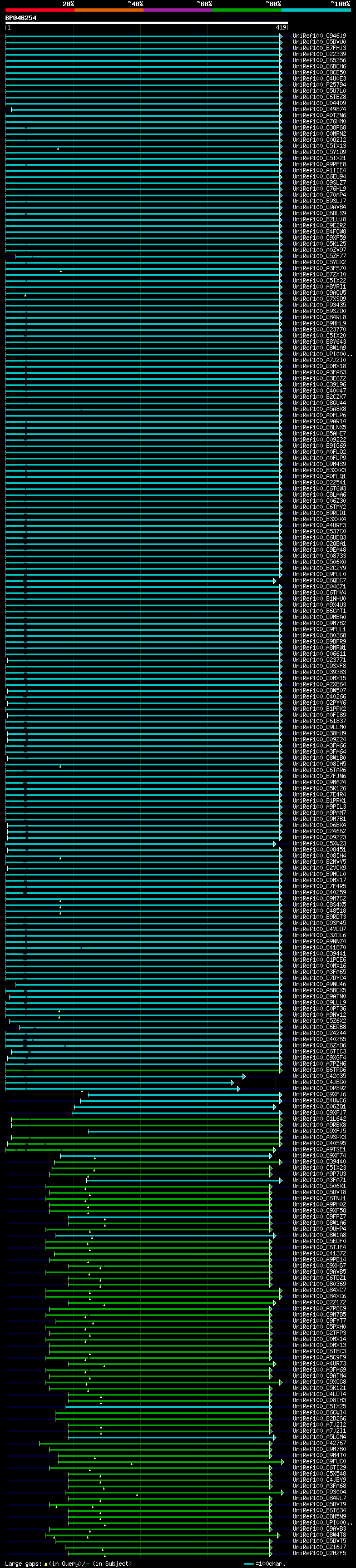Click the cyan alignment bar for UniRef100_A5LGM4
Viewport: 356px width, 1568px height.
[172, 1437]
